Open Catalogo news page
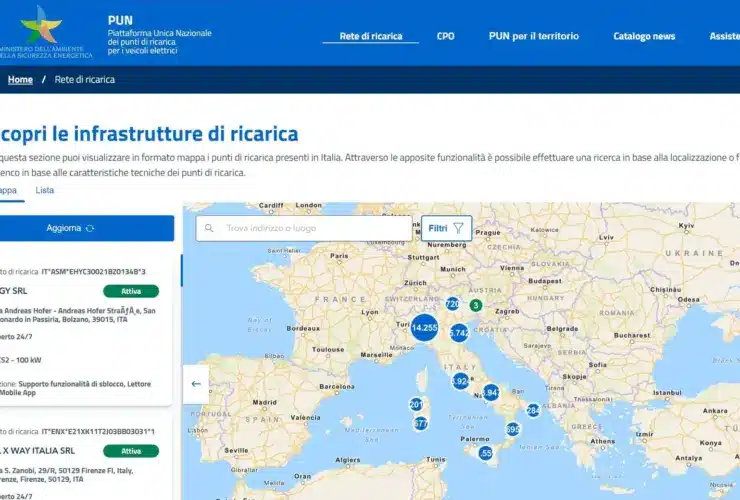The height and width of the screenshot is (500, 740). [644, 36]
